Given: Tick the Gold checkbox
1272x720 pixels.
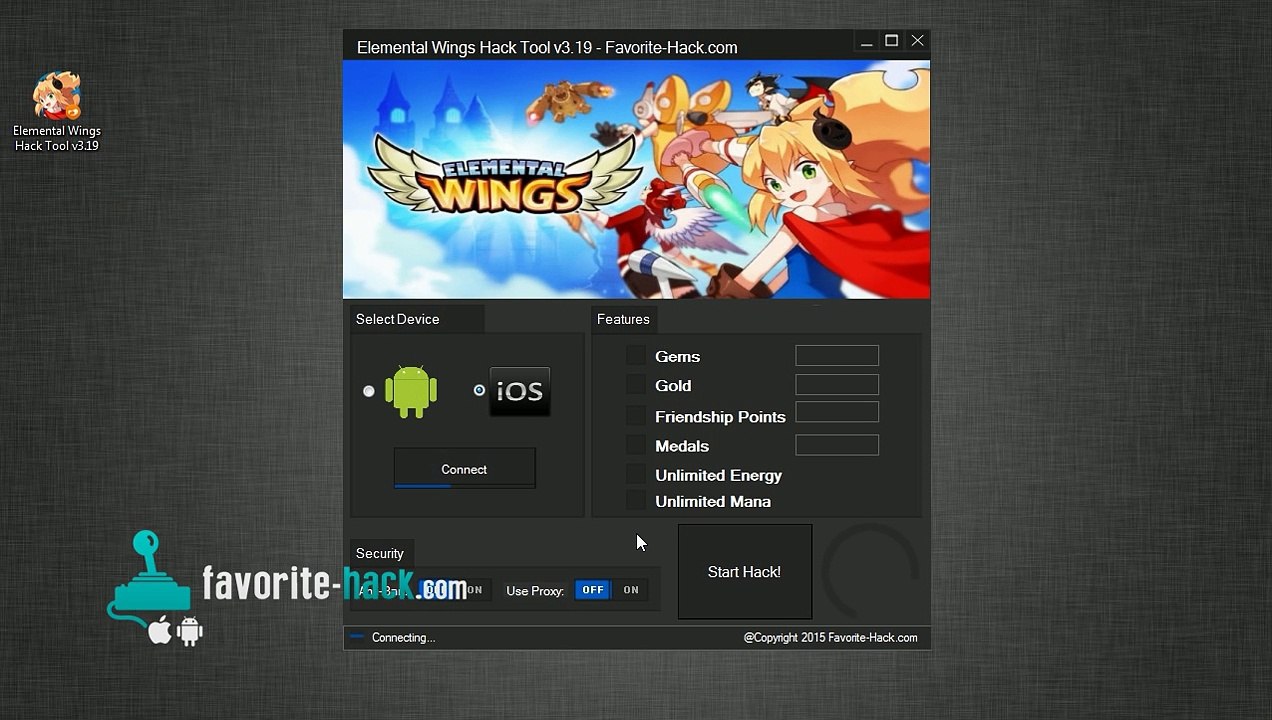Looking at the screenshot, I should pos(636,385).
